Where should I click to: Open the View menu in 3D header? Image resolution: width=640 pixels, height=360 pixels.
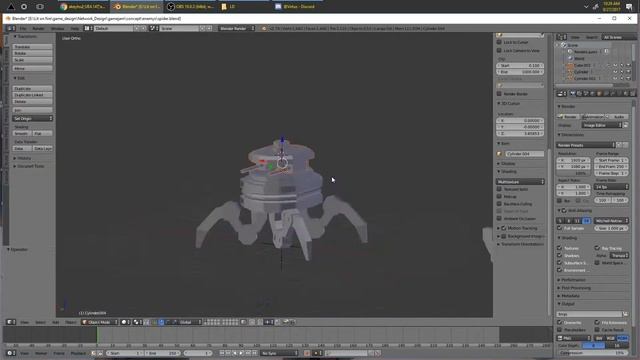coord(24,322)
